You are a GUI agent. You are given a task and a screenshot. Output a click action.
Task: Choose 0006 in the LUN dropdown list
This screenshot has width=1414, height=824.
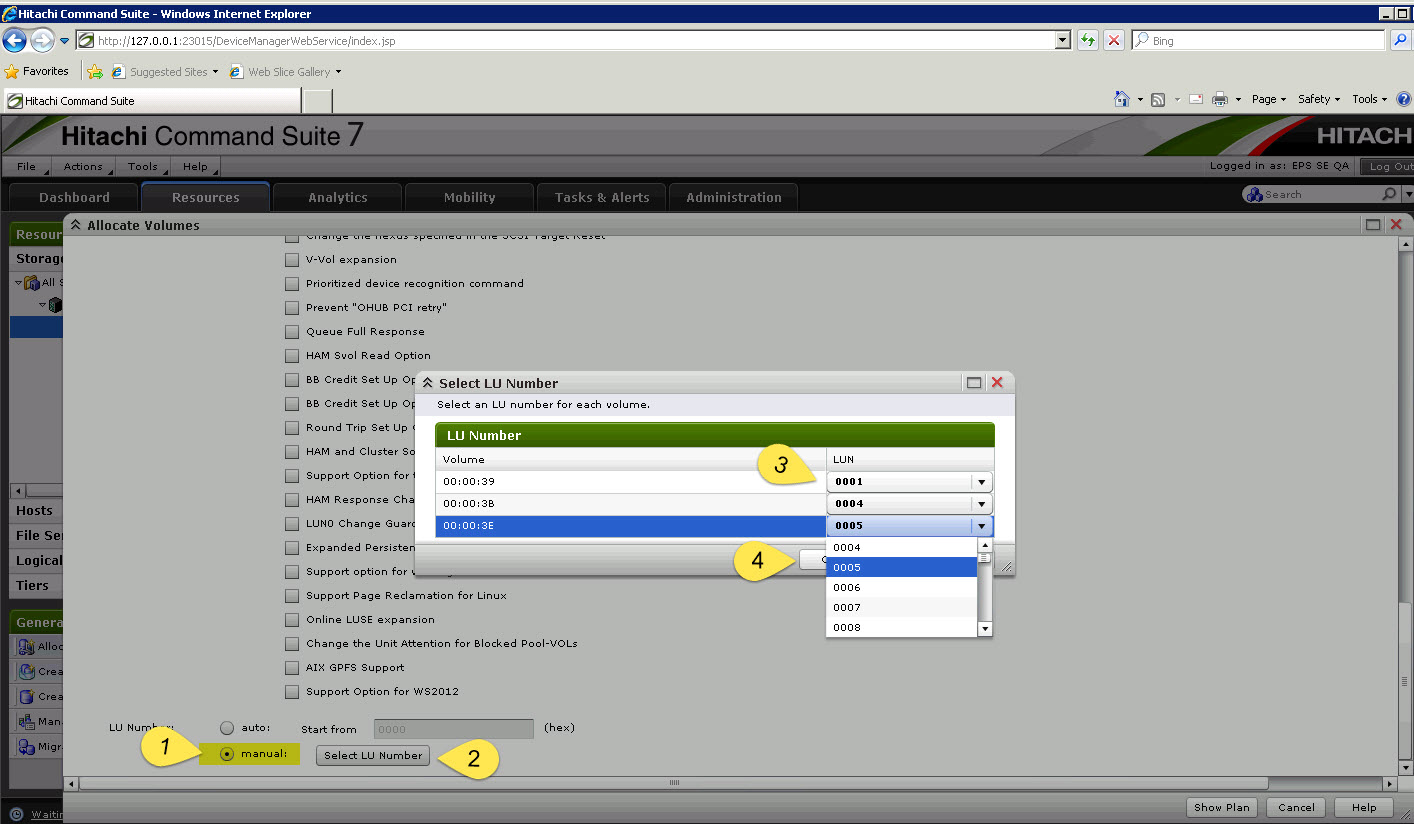900,588
